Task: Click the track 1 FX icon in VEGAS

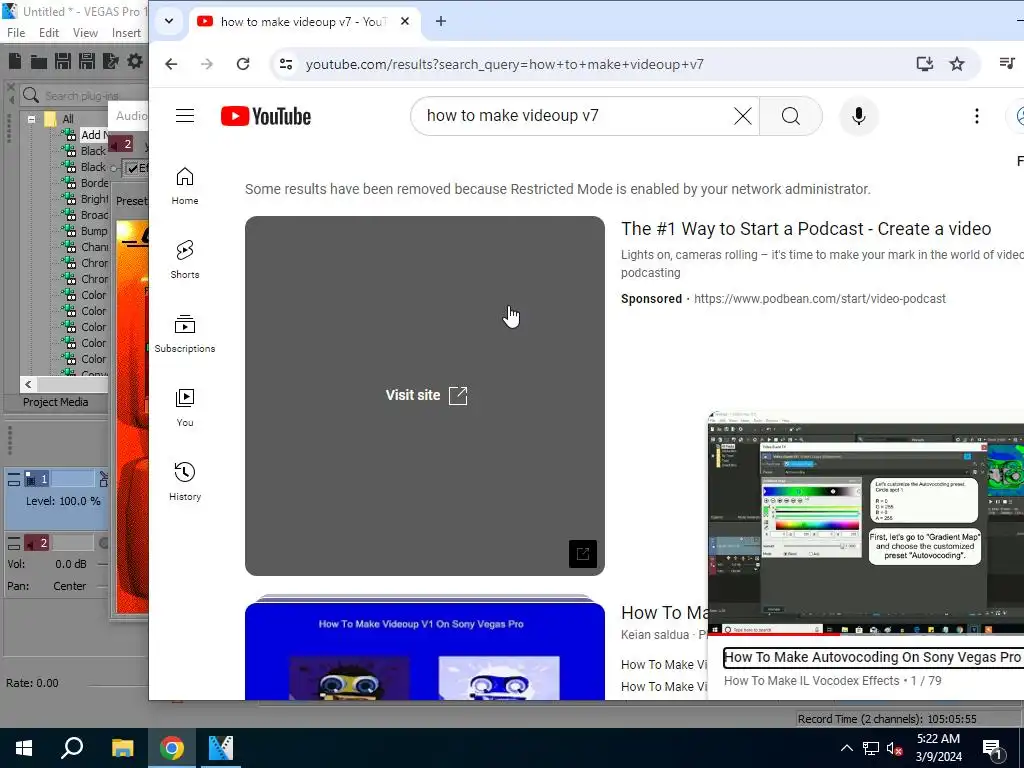Action: click(x=103, y=479)
